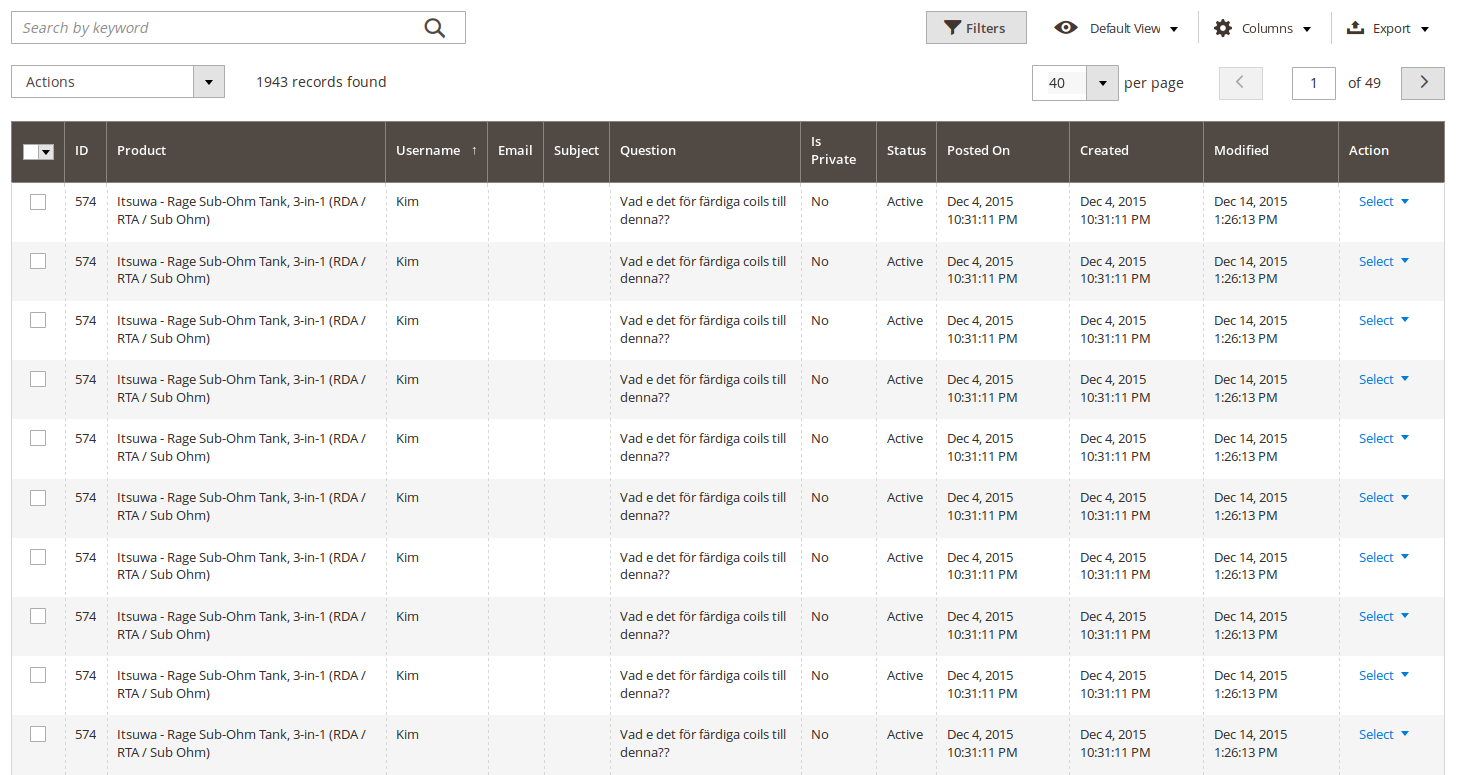This screenshot has height=775, width=1457.
Task: Sort by the Posted On column header
Action: [x=1002, y=150]
